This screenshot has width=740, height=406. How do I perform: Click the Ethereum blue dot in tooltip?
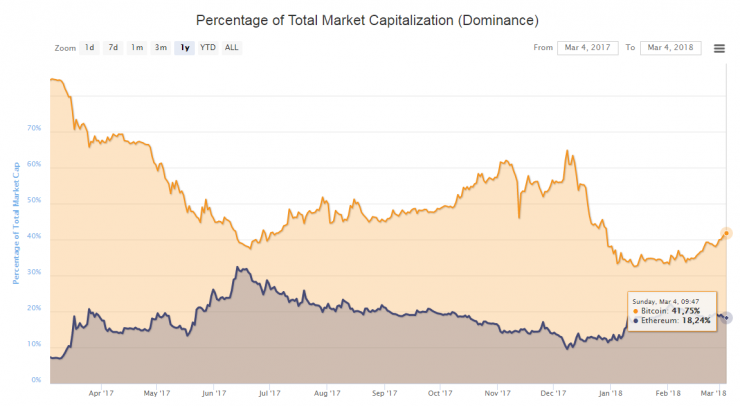coord(636,321)
